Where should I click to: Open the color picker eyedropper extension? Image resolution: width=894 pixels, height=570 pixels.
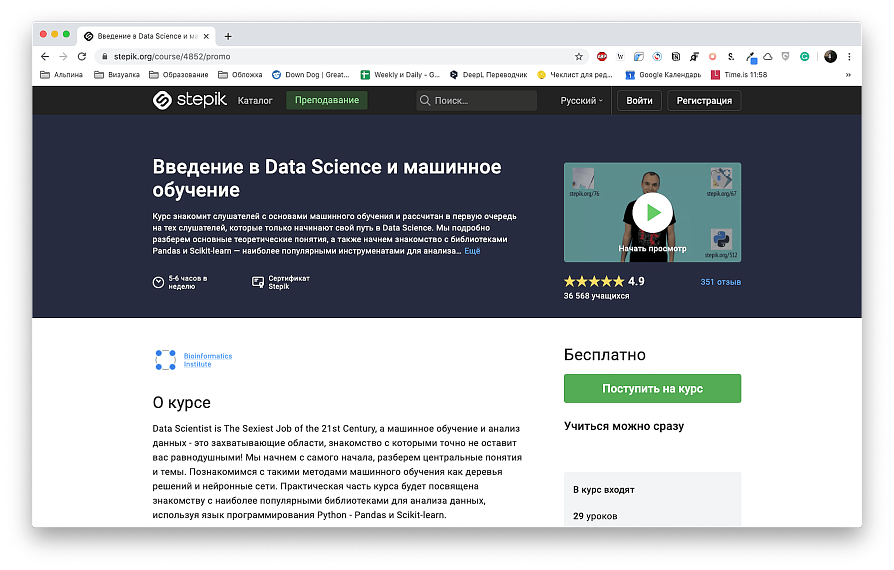[x=751, y=57]
